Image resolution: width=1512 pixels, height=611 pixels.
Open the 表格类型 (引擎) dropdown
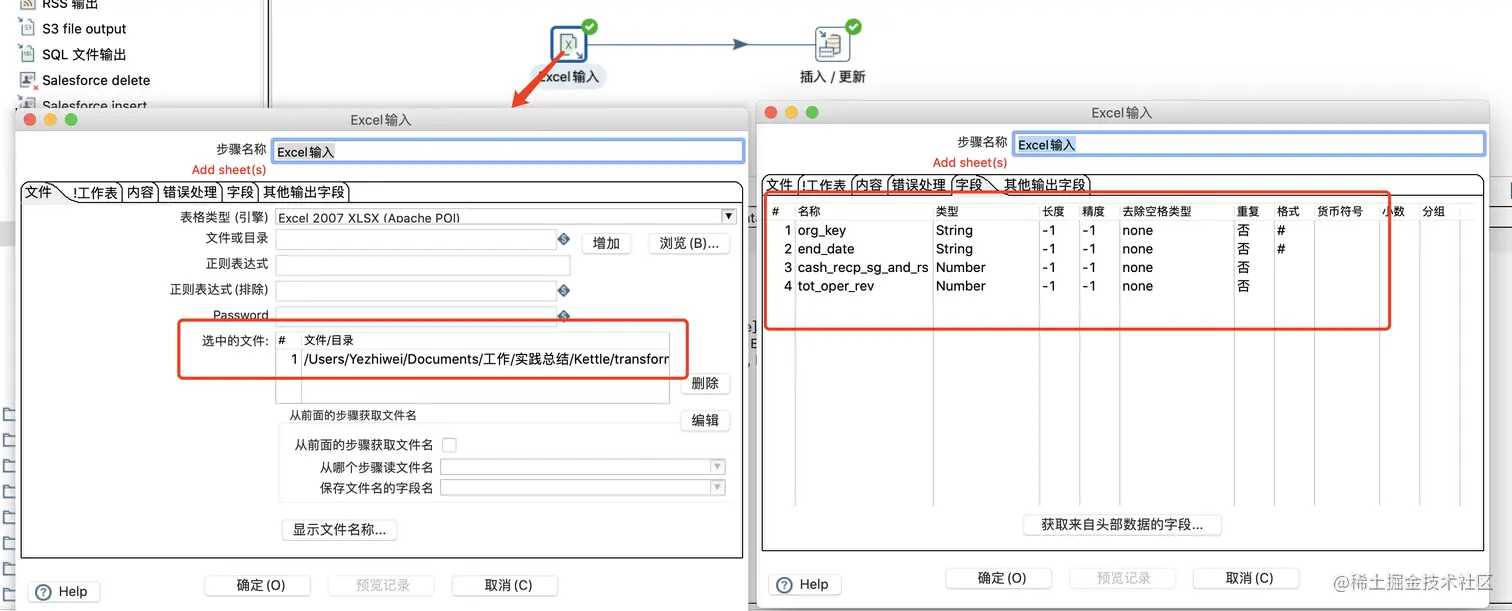[729, 217]
